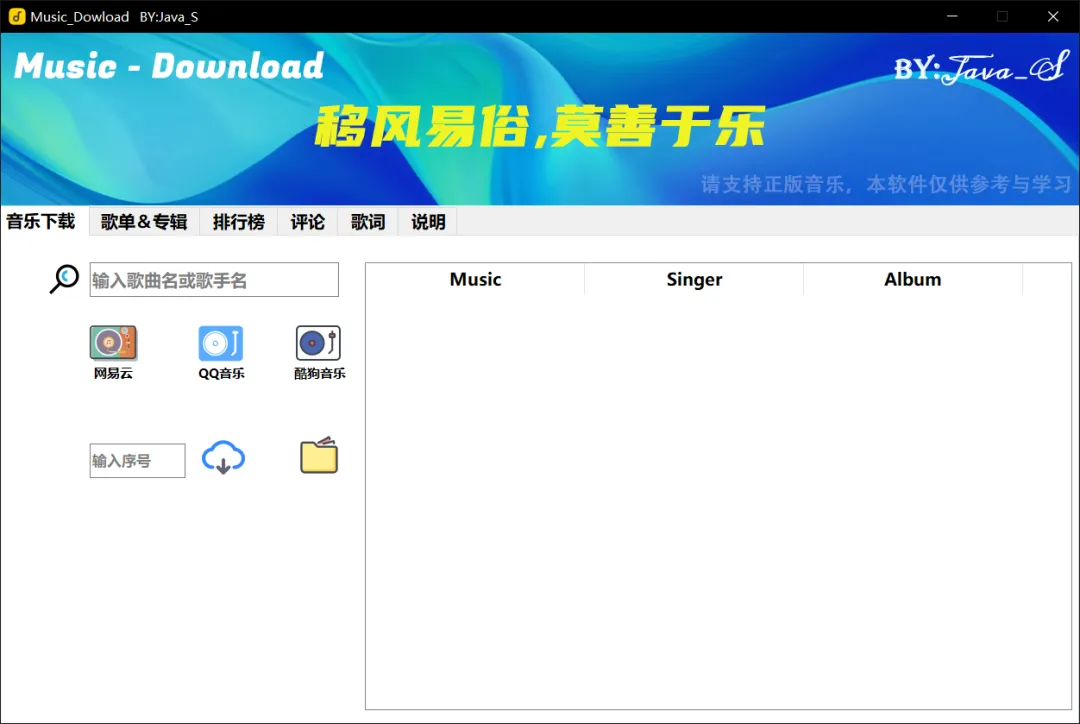Click the app icon in title bar
Viewport: 1080px width, 724px height.
[17, 17]
